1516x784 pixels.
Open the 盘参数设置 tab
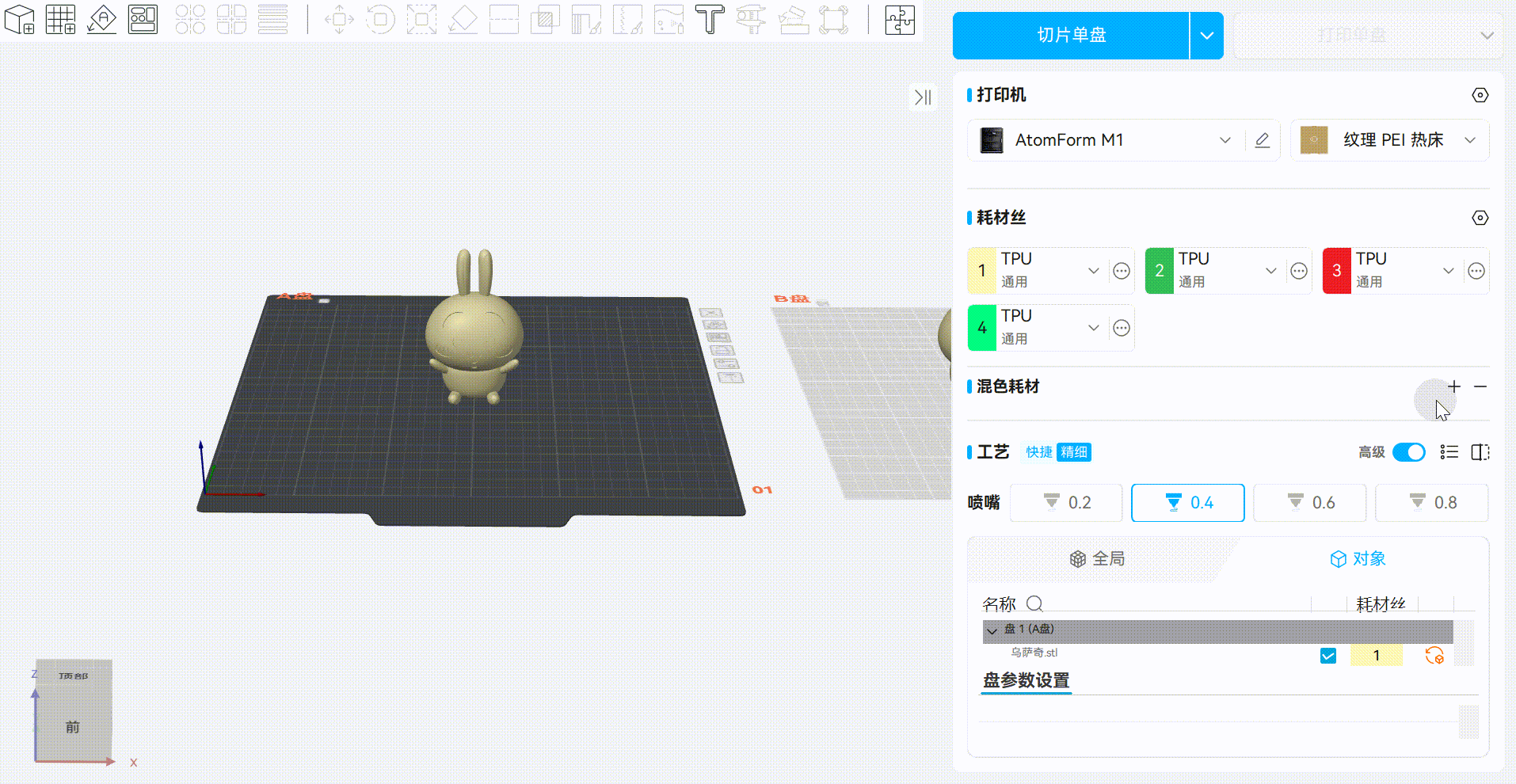point(1027,680)
